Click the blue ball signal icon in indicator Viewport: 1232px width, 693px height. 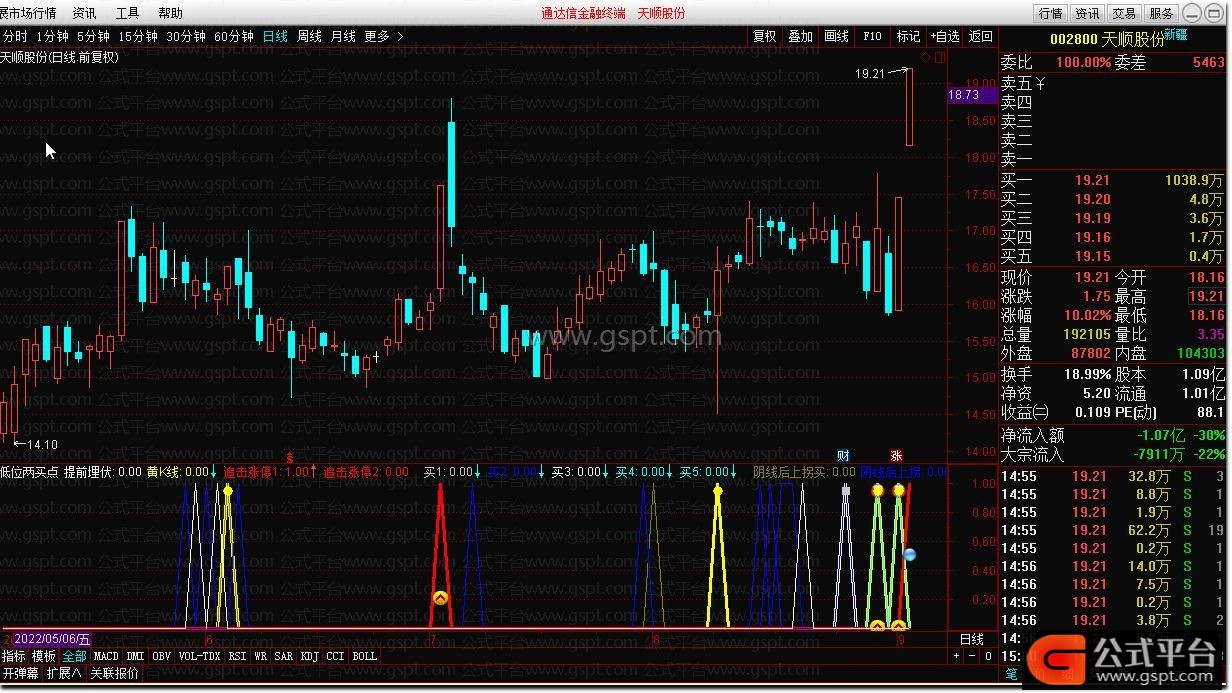tap(910, 554)
